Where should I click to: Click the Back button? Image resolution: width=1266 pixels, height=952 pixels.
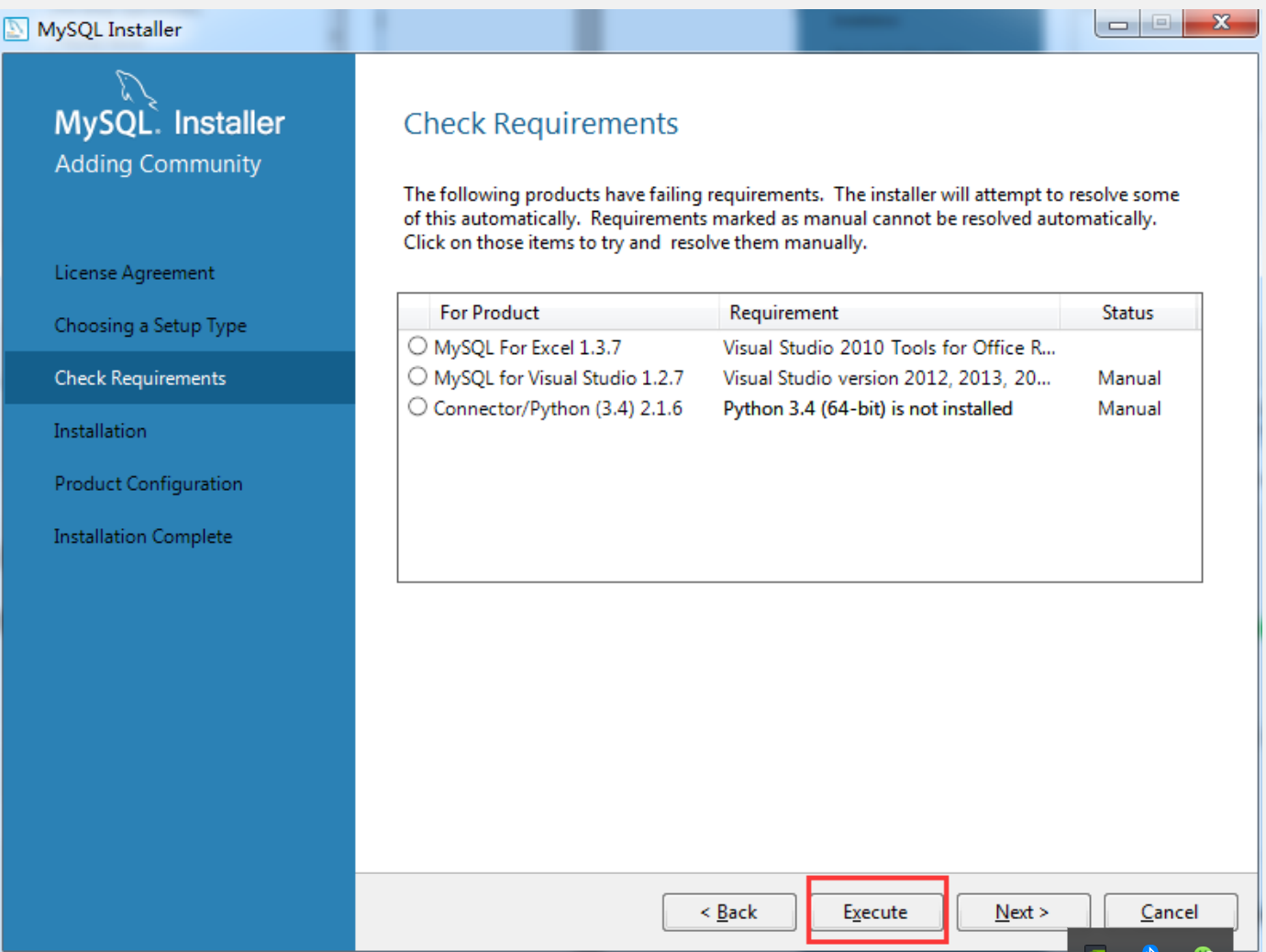729,912
